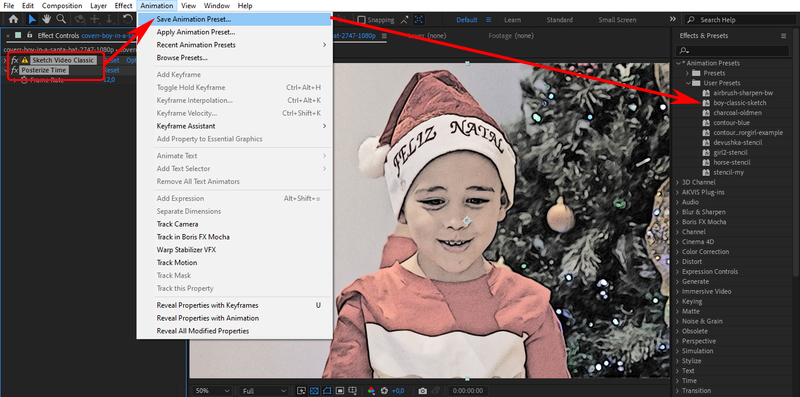Click the Presets folder icon
The width and height of the screenshot is (800, 397).
coord(696,73)
